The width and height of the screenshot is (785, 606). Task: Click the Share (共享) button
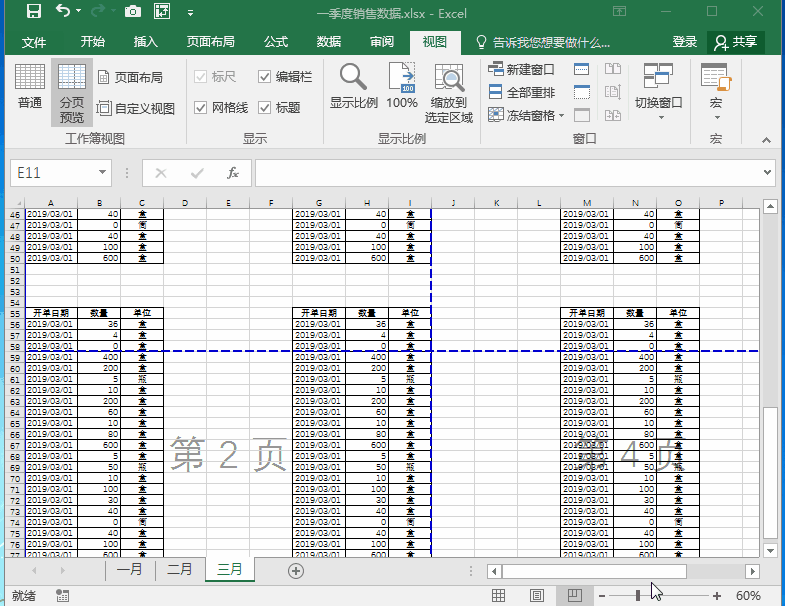coord(735,42)
